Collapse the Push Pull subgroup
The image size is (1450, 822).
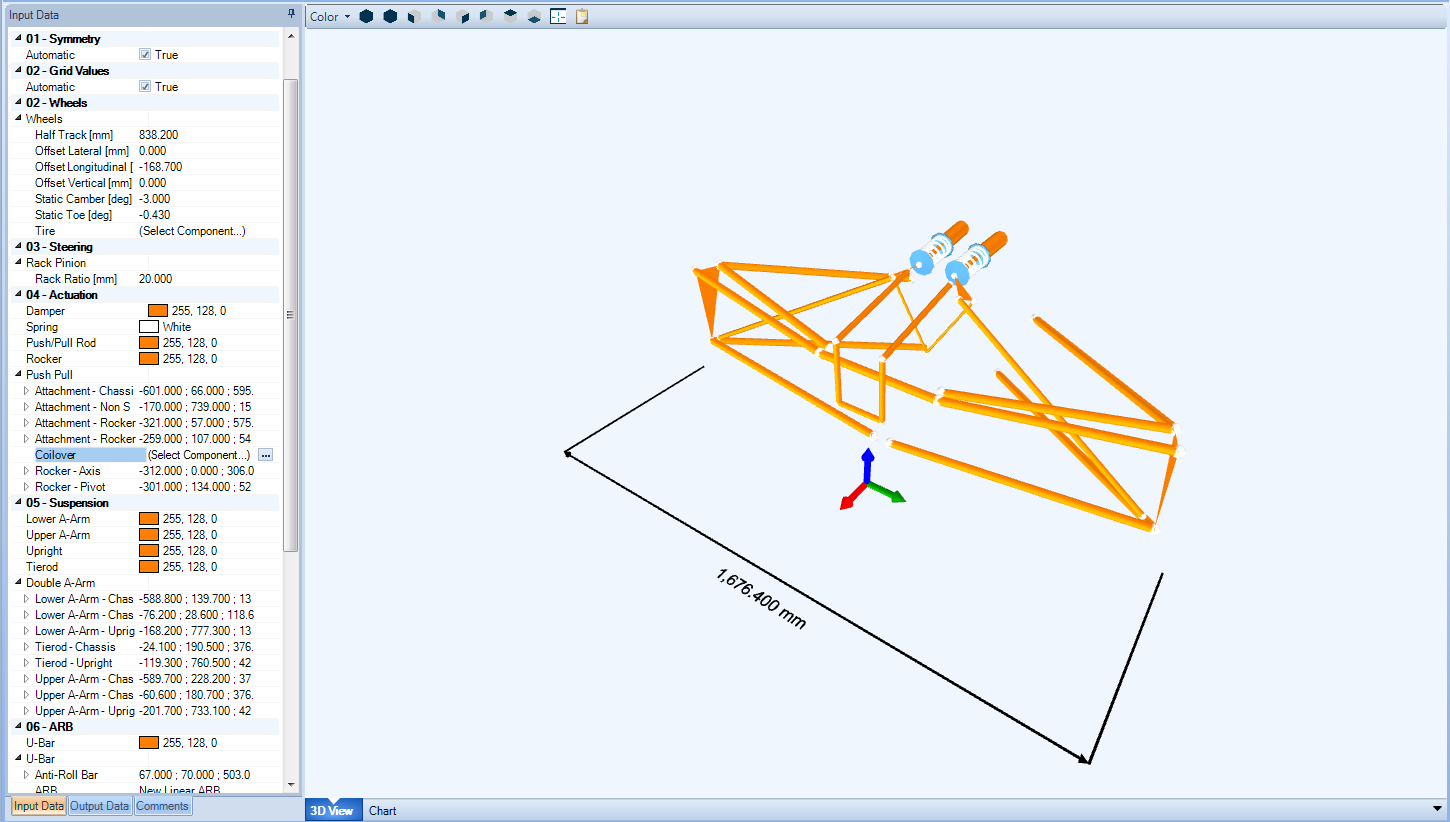(x=18, y=375)
